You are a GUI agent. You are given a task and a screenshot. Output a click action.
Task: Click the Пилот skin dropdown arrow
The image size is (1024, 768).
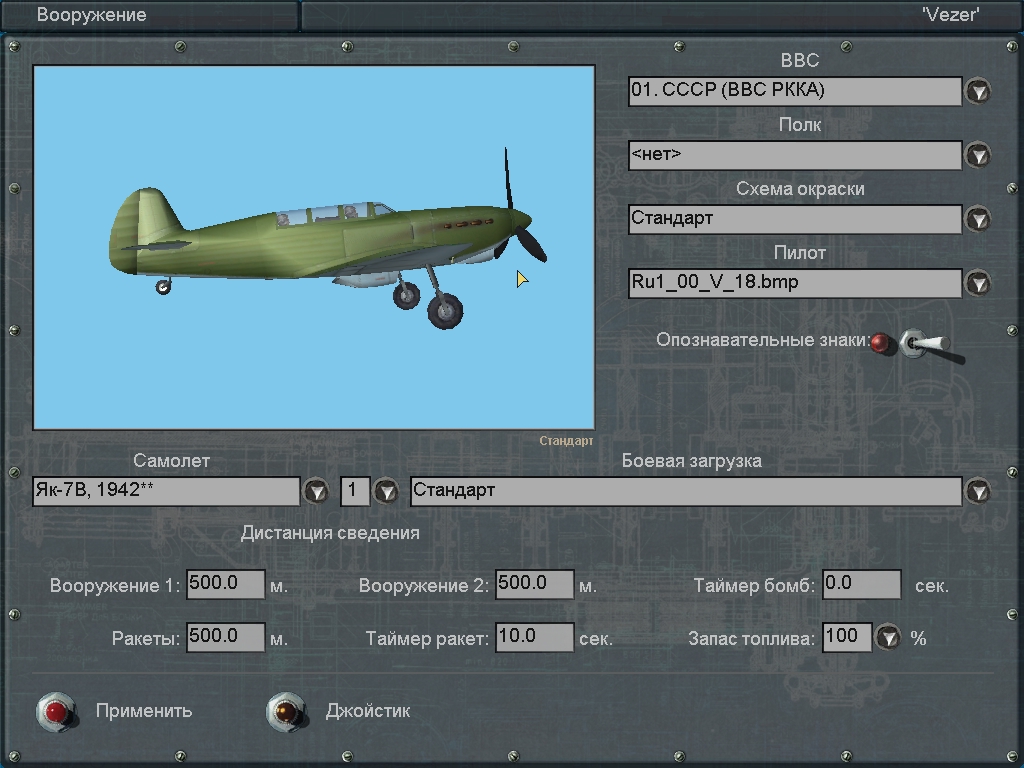point(977,283)
